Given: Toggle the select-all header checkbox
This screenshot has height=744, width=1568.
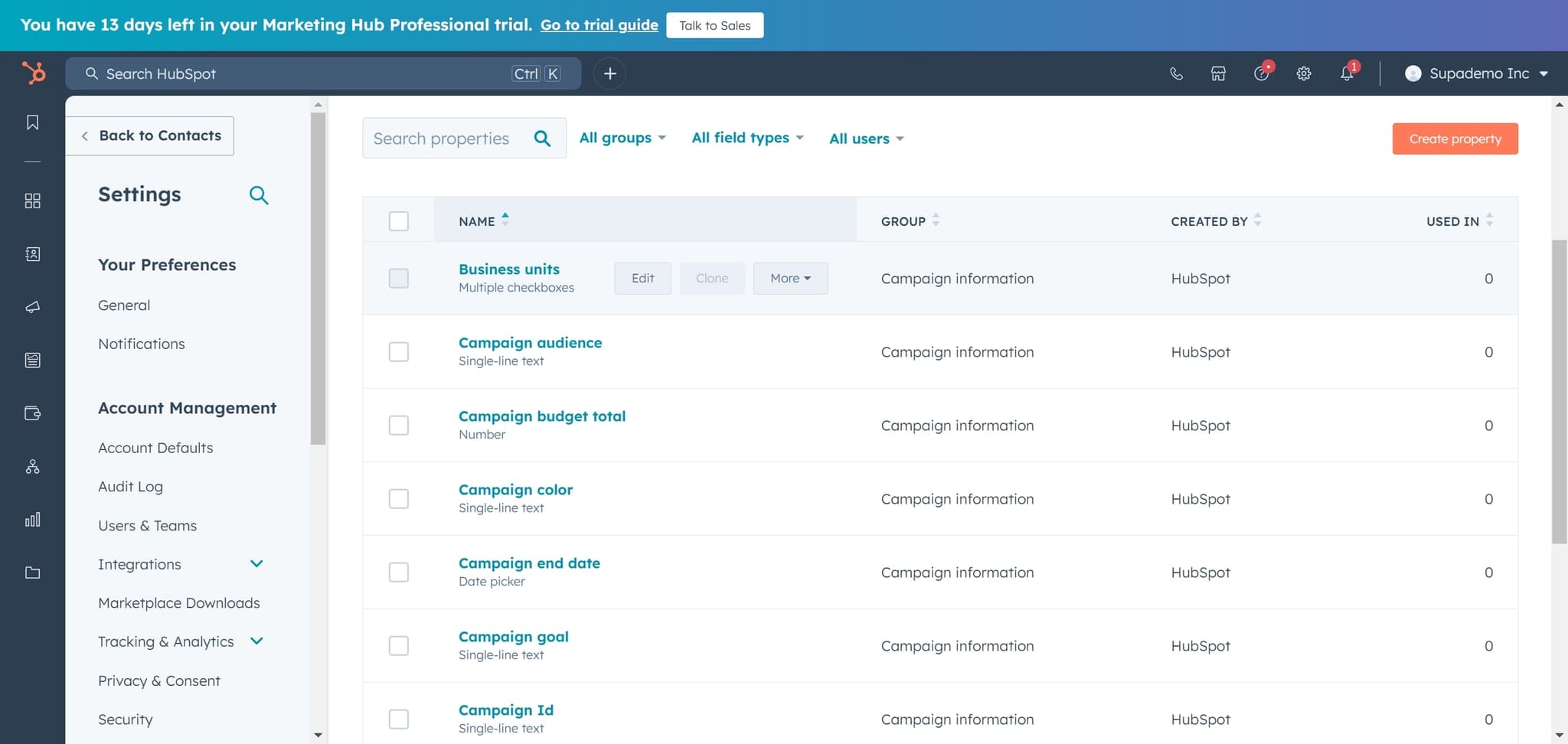Looking at the screenshot, I should pyautogui.click(x=399, y=221).
